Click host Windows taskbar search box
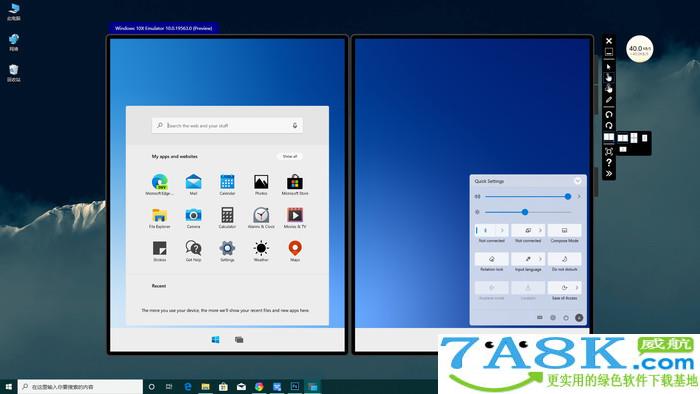The width and height of the screenshot is (700, 394). (80, 387)
